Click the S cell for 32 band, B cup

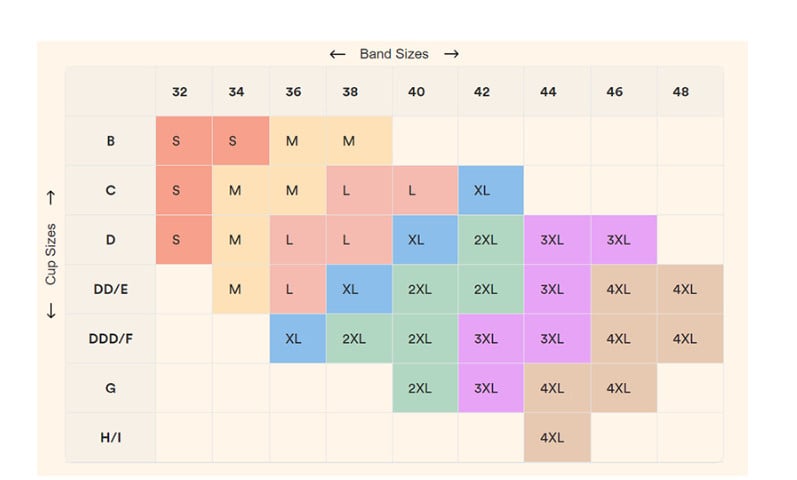click(x=177, y=141)
